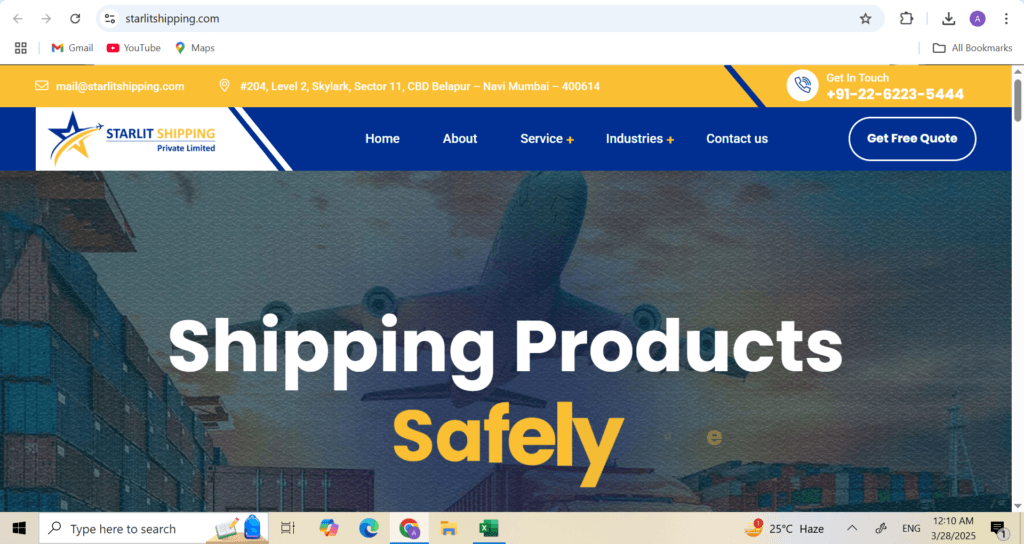The width and height of the screenshot is (1024, 544).
Task: Show hidden system tray icons chevron
Action: click(852, 528)
